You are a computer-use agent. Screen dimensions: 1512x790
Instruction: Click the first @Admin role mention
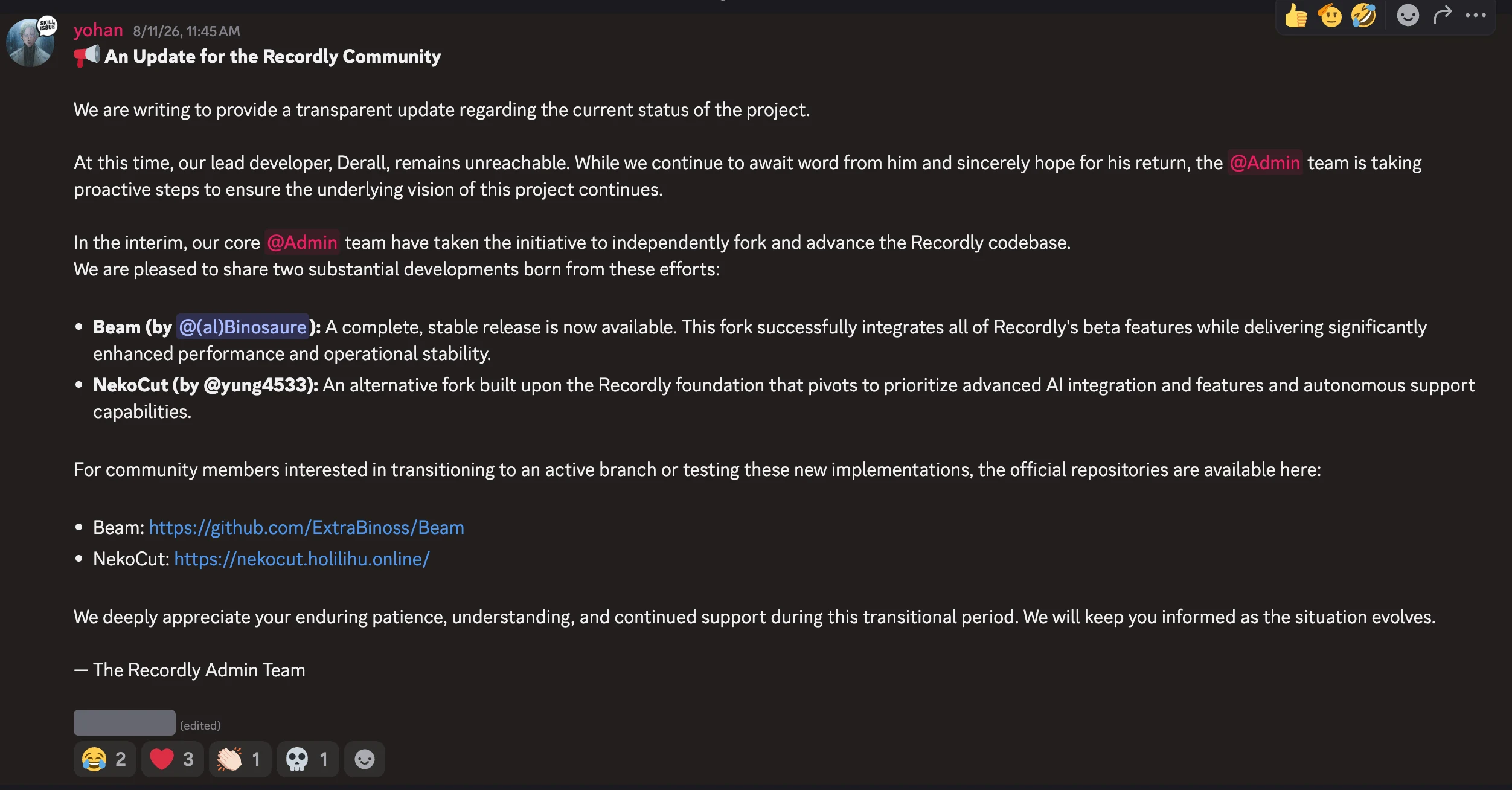pos(1265,163)
